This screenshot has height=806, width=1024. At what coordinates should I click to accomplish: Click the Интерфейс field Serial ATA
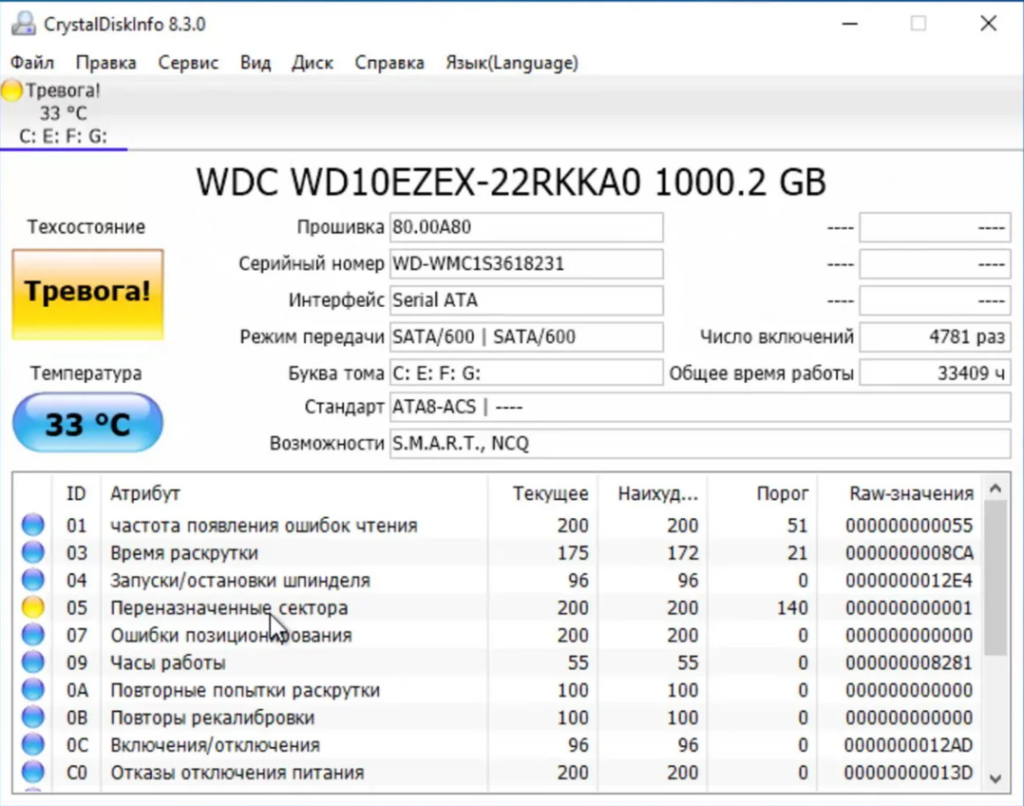click(526, 300)
